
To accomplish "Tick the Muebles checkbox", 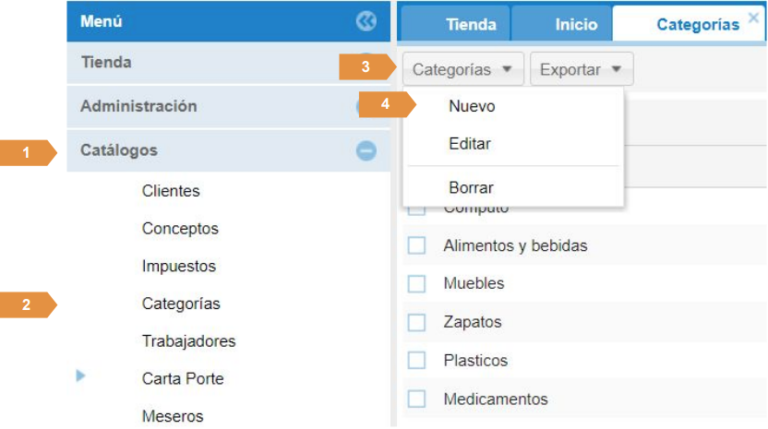I will 417,284.
